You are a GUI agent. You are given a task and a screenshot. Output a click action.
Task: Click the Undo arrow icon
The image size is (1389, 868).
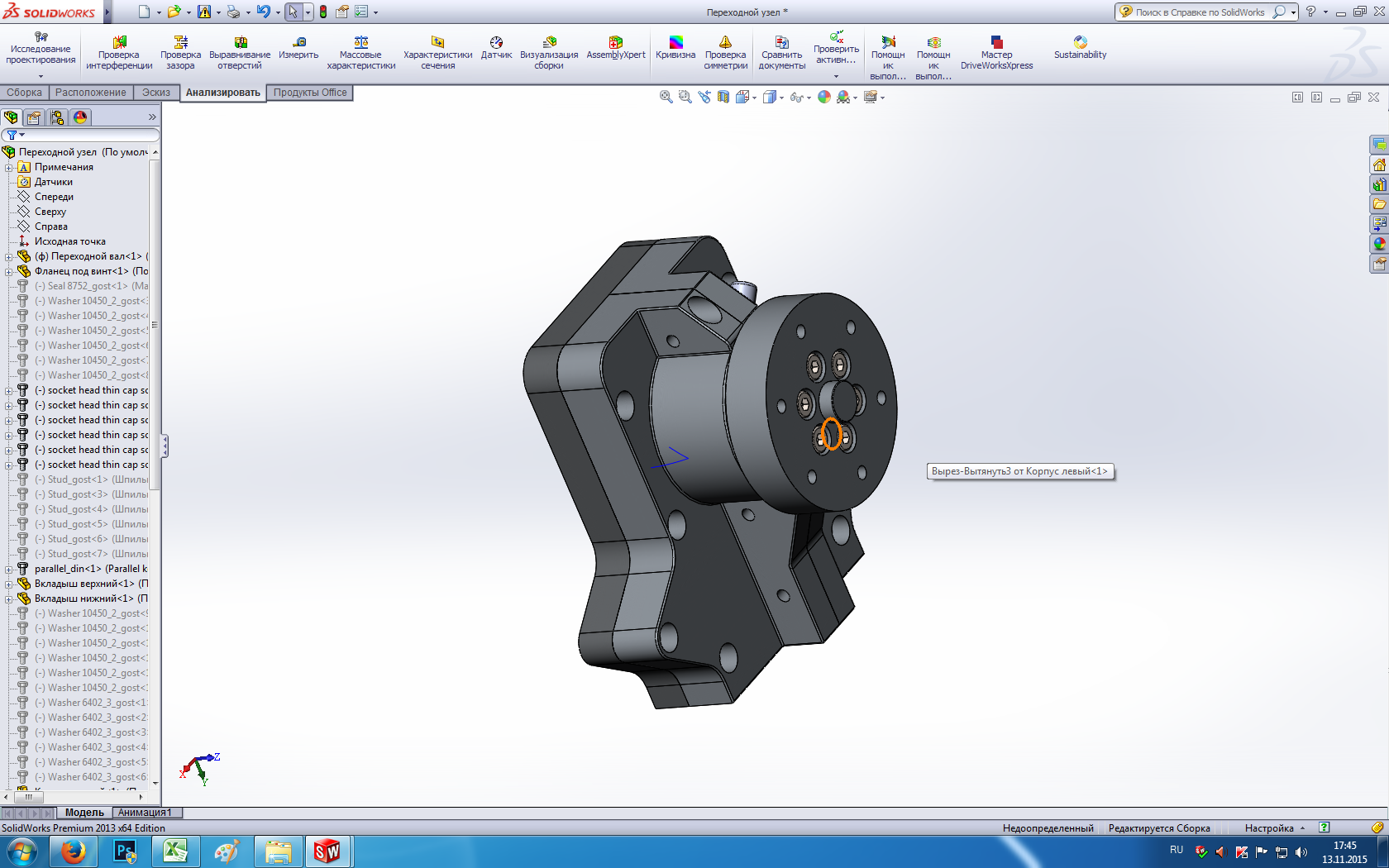[x=263, y=12]
